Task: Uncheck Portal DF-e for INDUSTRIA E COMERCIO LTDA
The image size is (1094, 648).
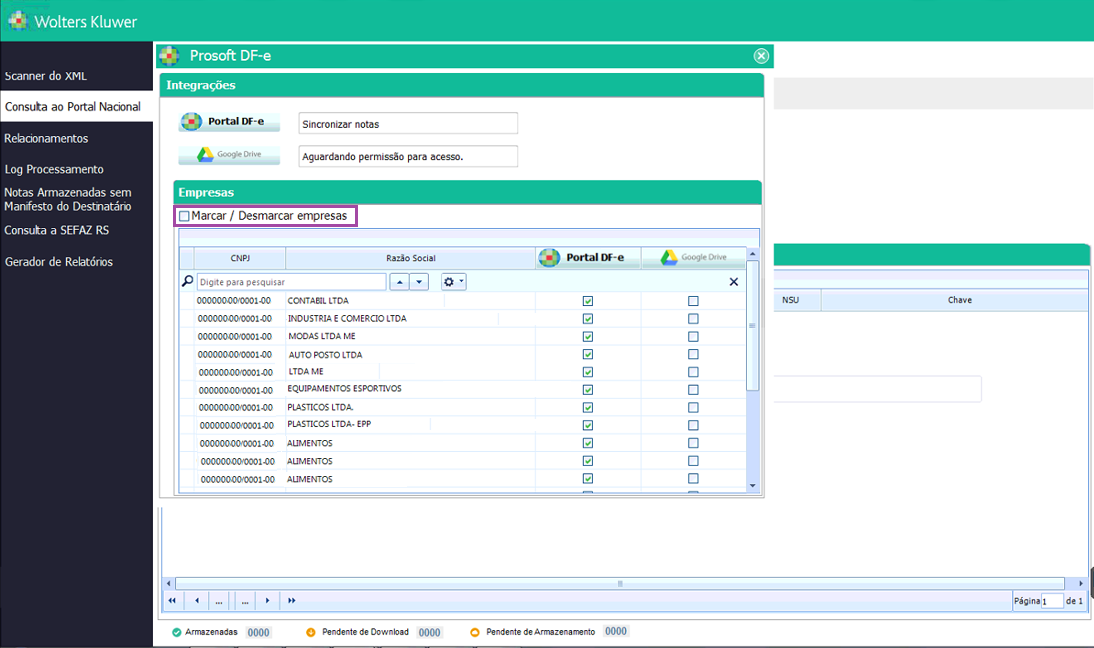Action: click(588, 319)
